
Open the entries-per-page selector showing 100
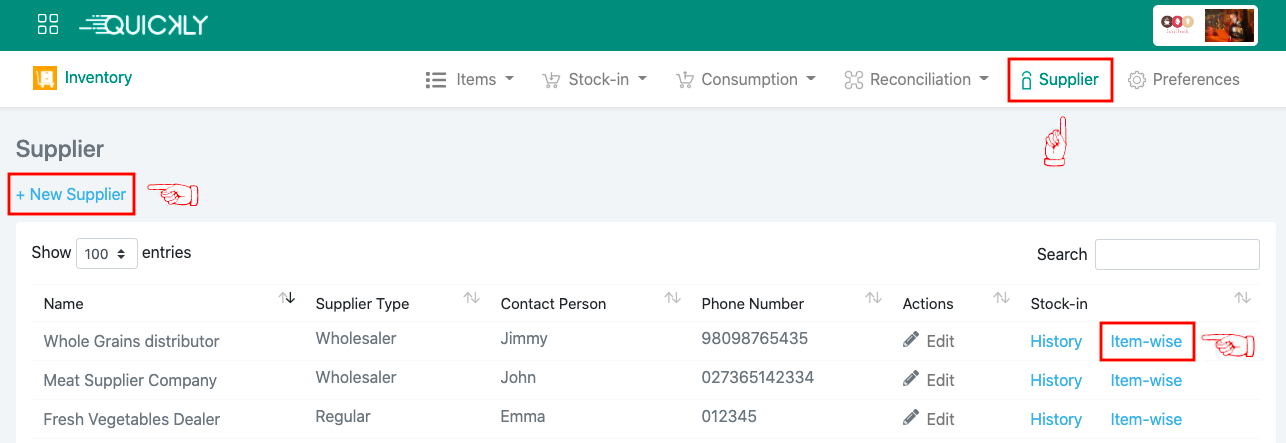107,254
